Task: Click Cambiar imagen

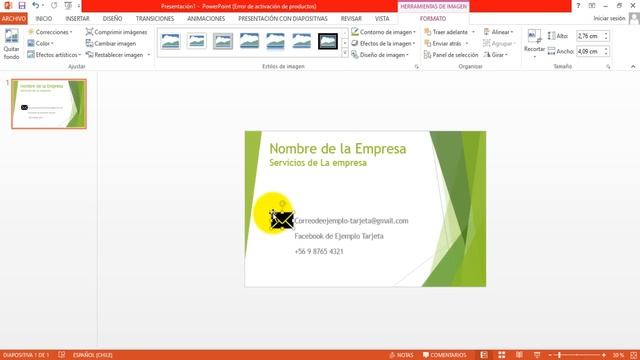Action: (111, 43)
